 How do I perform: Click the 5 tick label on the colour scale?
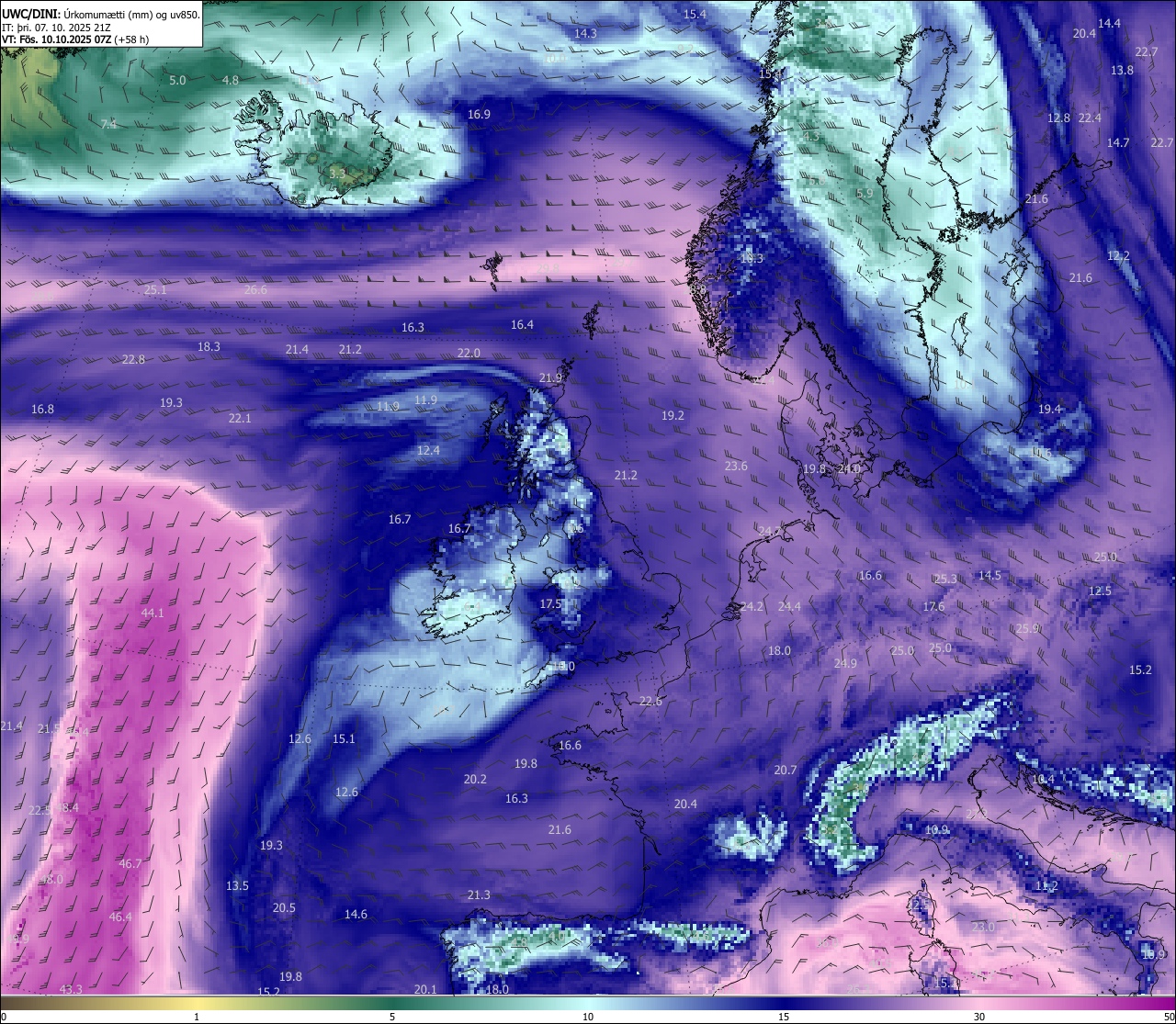point(392,1017)
